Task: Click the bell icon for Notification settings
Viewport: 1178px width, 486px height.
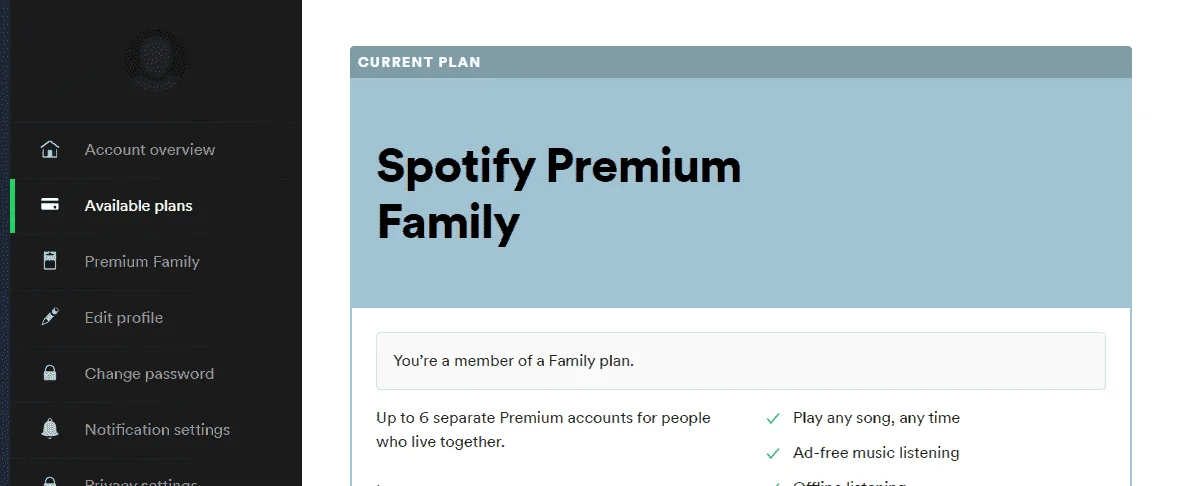Action: coord(50,429)
